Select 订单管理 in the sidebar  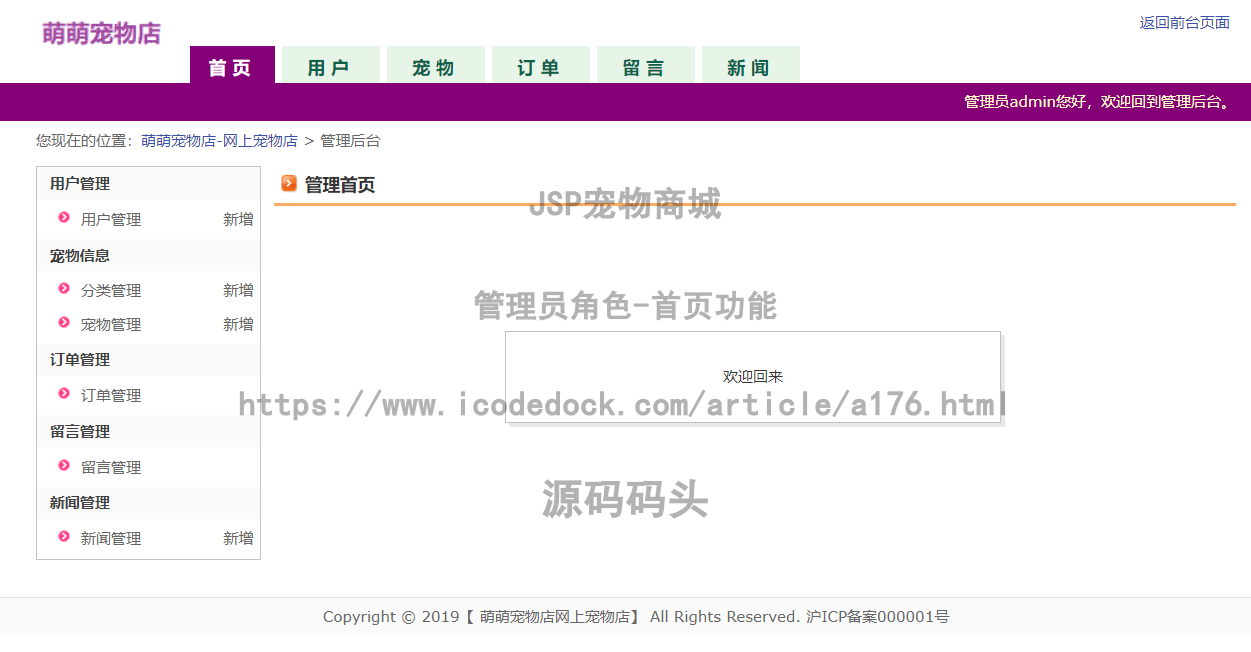pos(111,395)
